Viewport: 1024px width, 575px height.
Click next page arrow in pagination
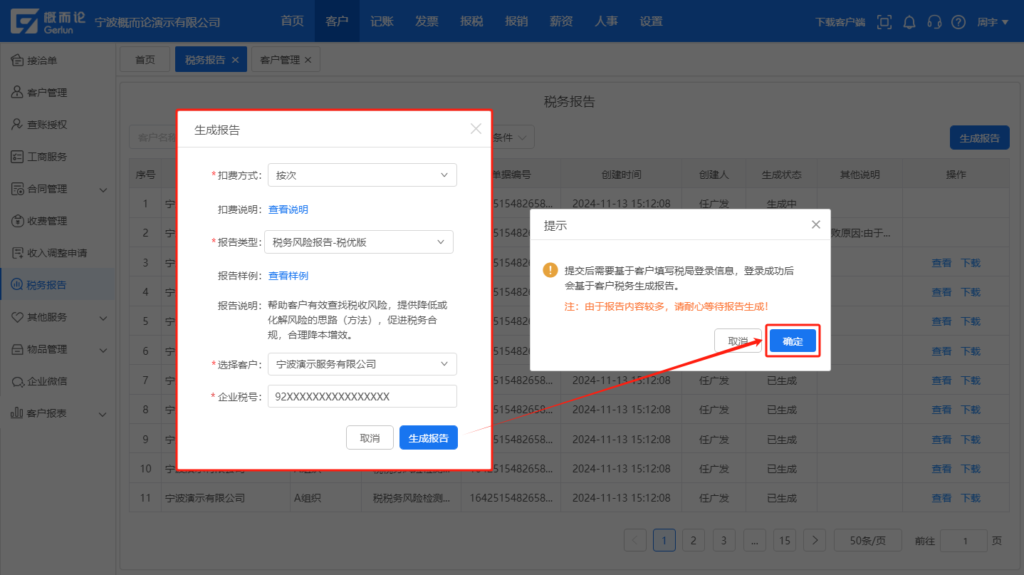tap(814, 540)
